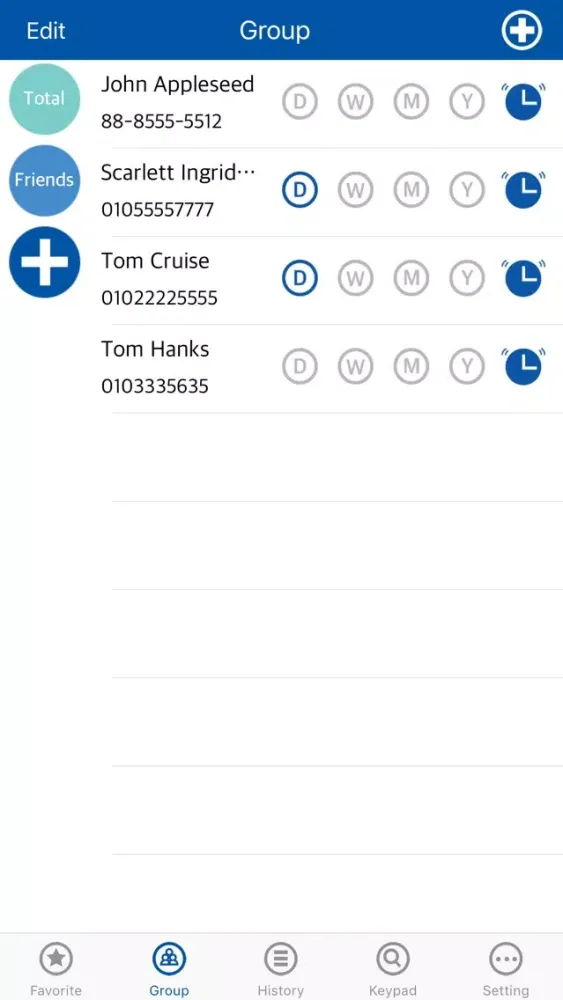This screenshot has height=1000, width=563.
Task: Open the Setting tab
Action: tap(505, 969)
